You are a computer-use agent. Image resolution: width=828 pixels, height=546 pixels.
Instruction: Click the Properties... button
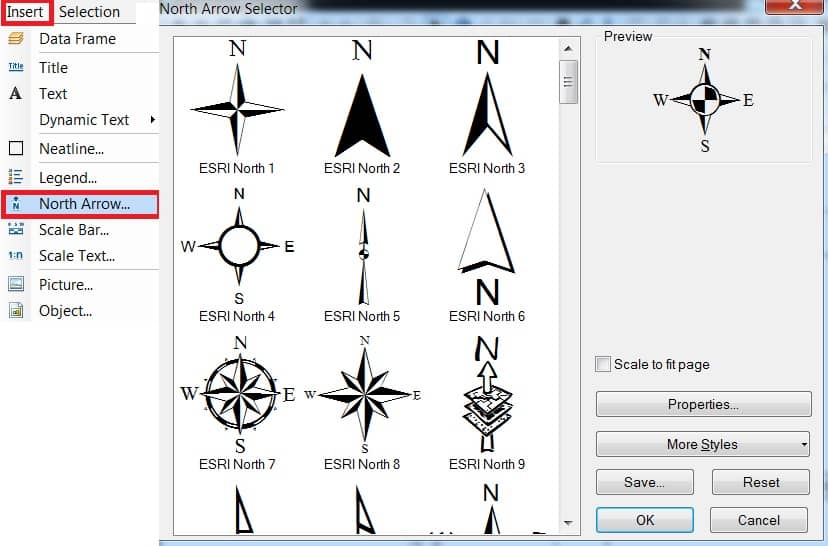[x=703, y=404]
